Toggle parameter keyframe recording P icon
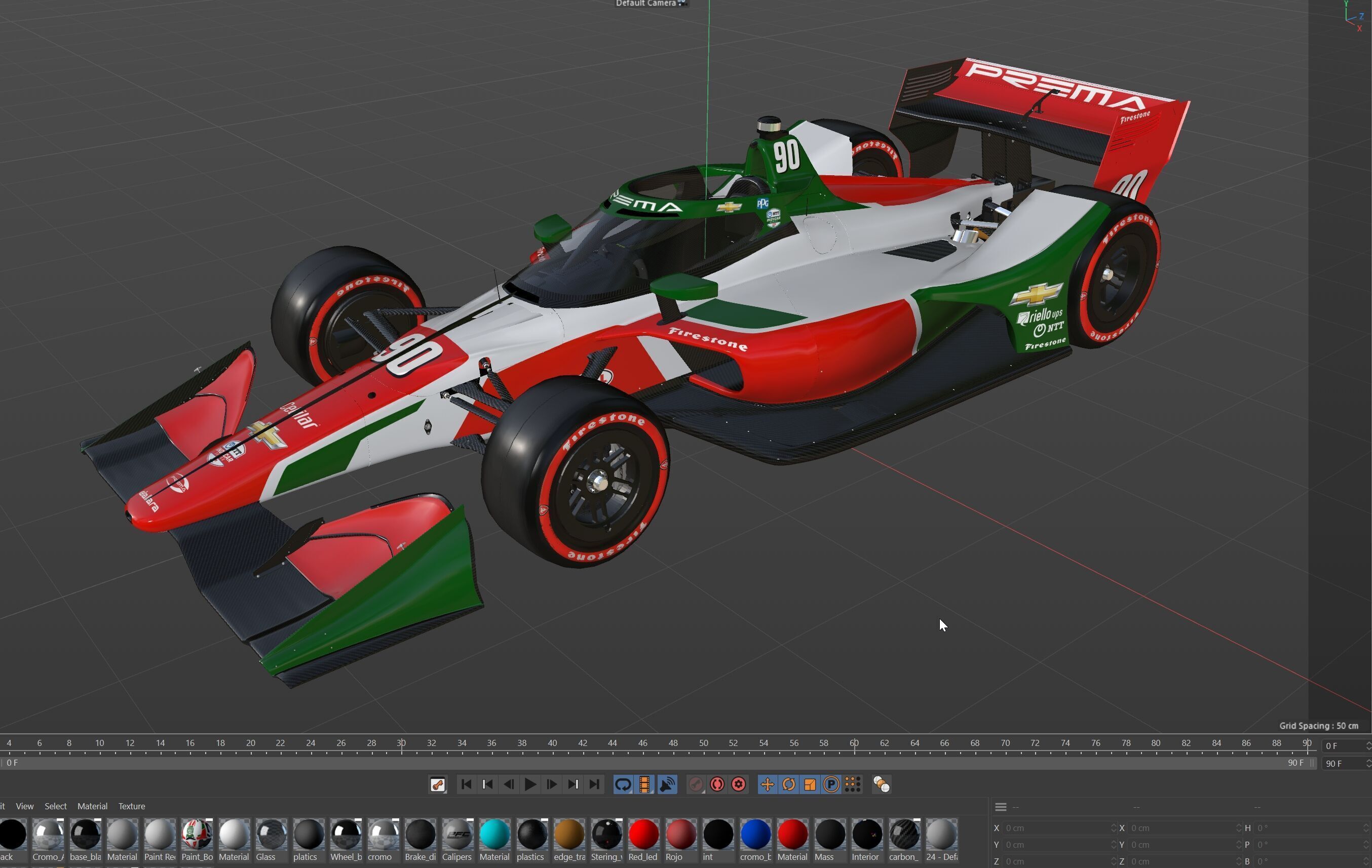Screen dimensions: 1372x868 point(831,784)
